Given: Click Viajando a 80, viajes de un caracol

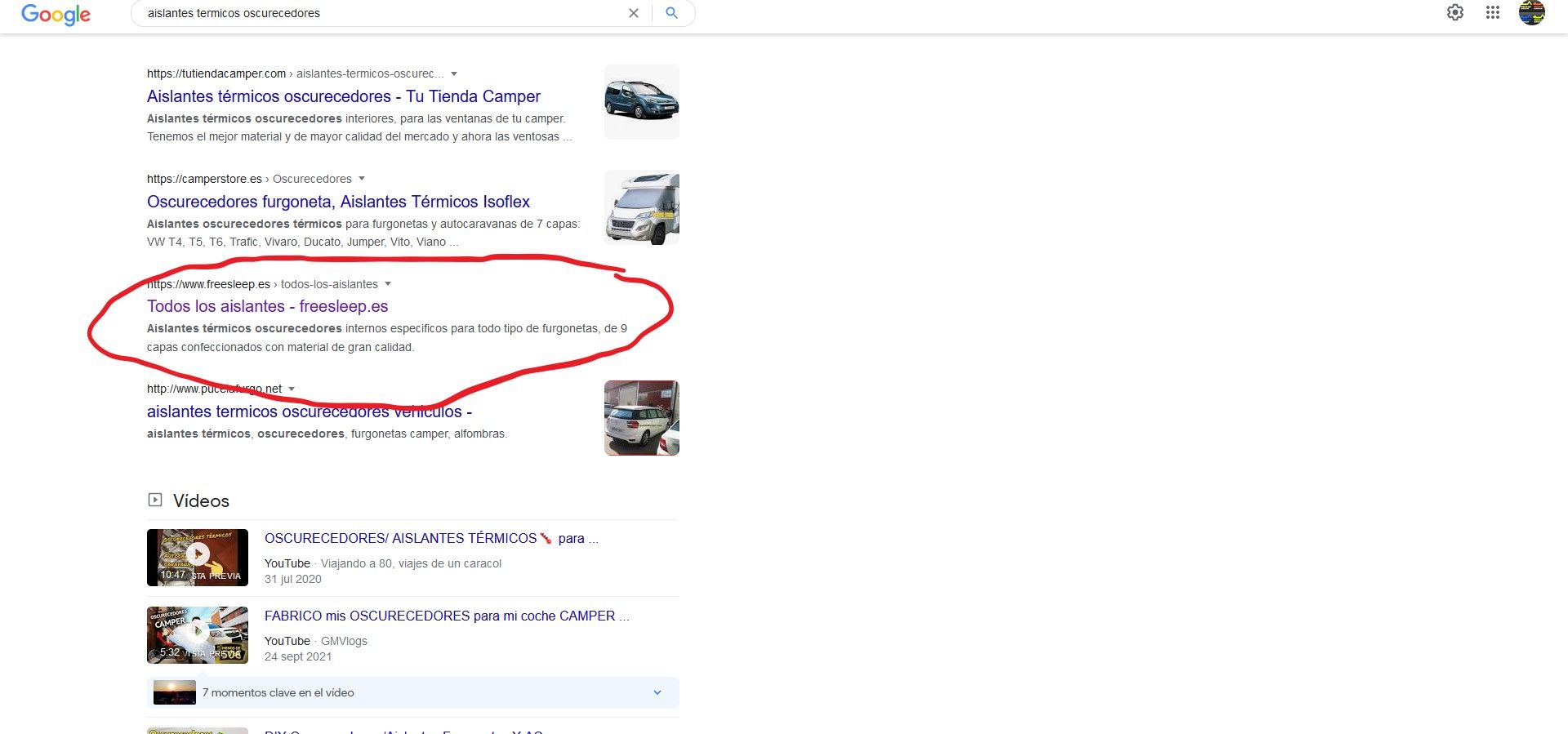Looking at the screenshot, I should (x=411, y=563).
